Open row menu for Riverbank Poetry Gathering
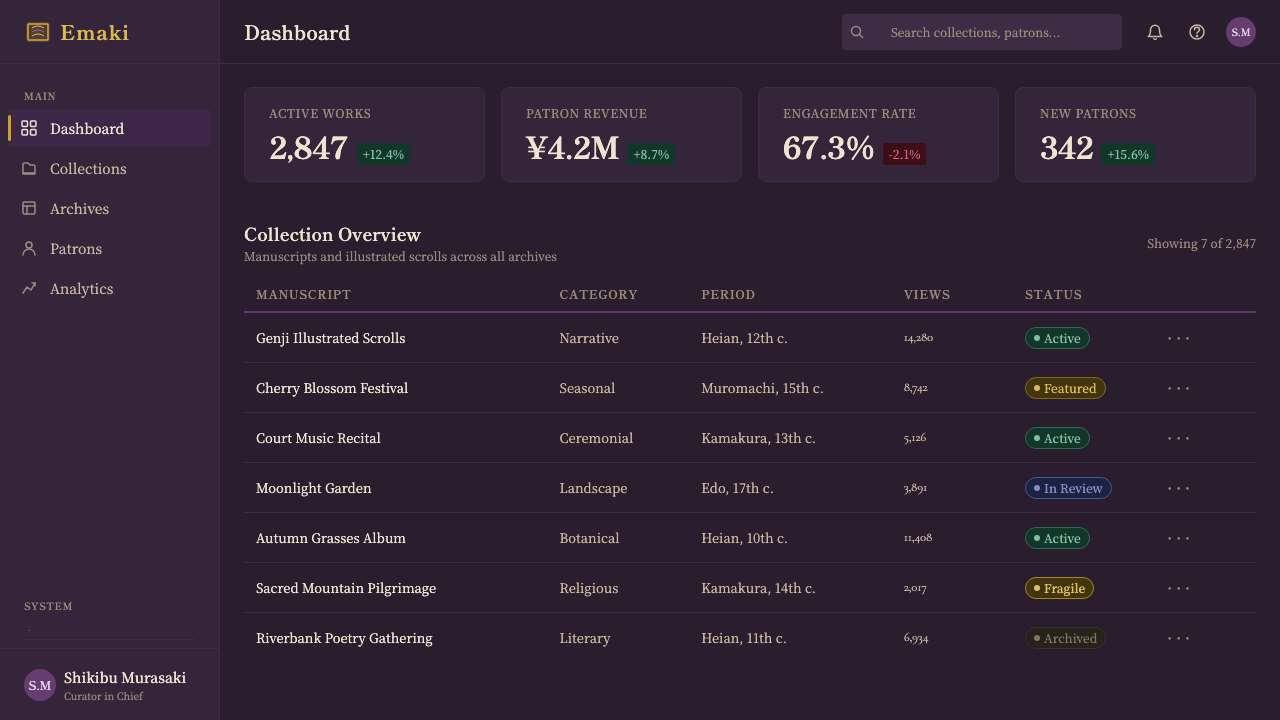 click(1179, 638)
